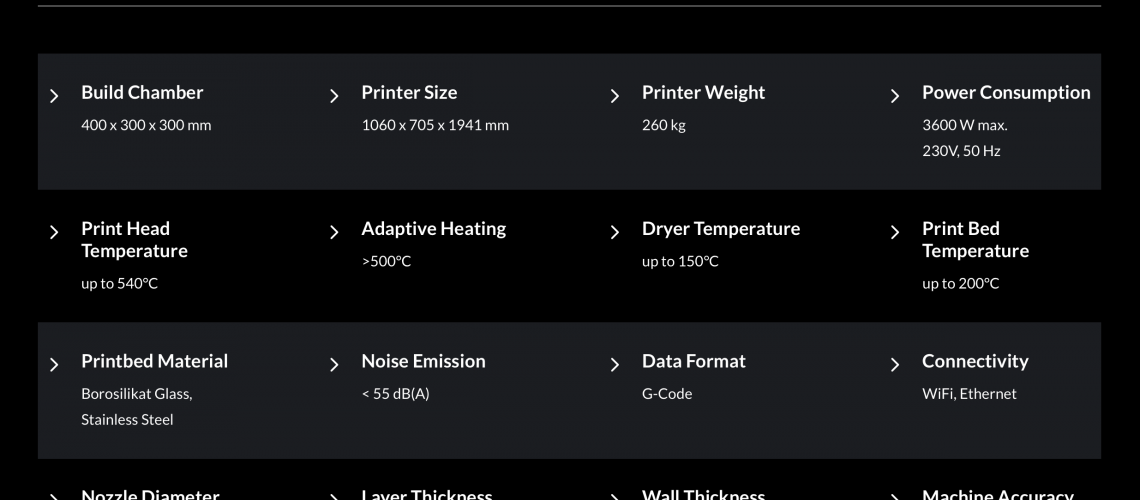Click the chevron beside Power Consumption
Viewport: 1140px width, 500px height.
pyautogui.click(x=895, y=96)
